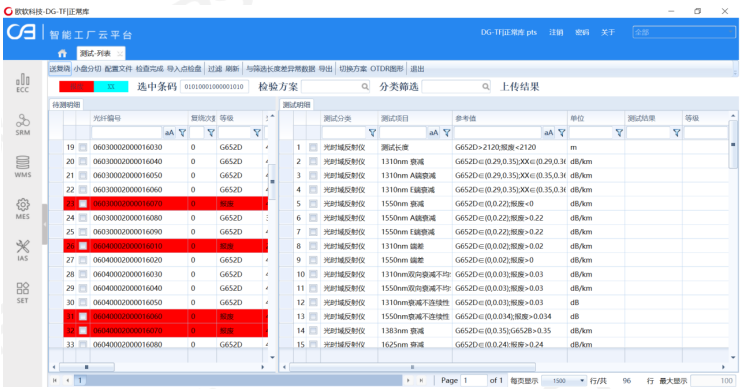Screen dimensions: 742x389
Task: Open the filter funnel for 光纤编号 column
Action: point(182,133)
